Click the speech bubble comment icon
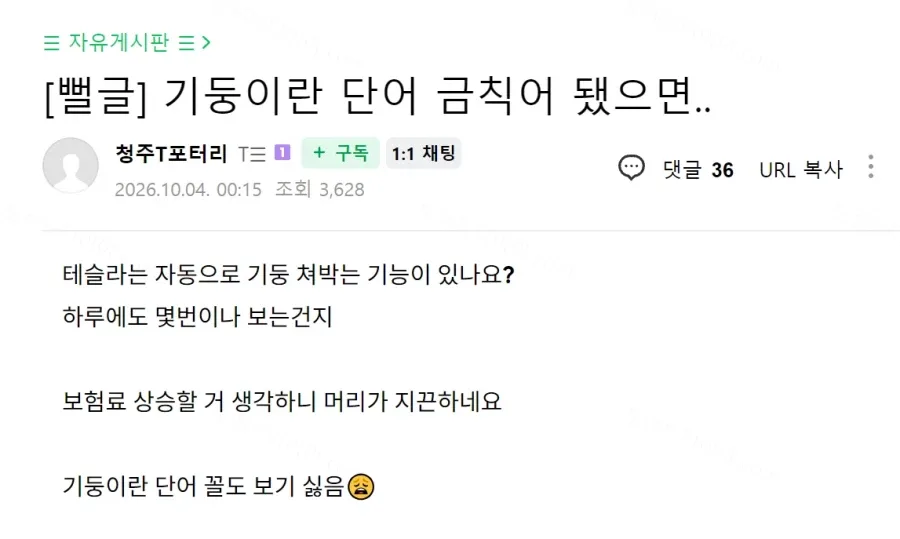Viewport: 900px width, 539px height. (x=631, y=168)
